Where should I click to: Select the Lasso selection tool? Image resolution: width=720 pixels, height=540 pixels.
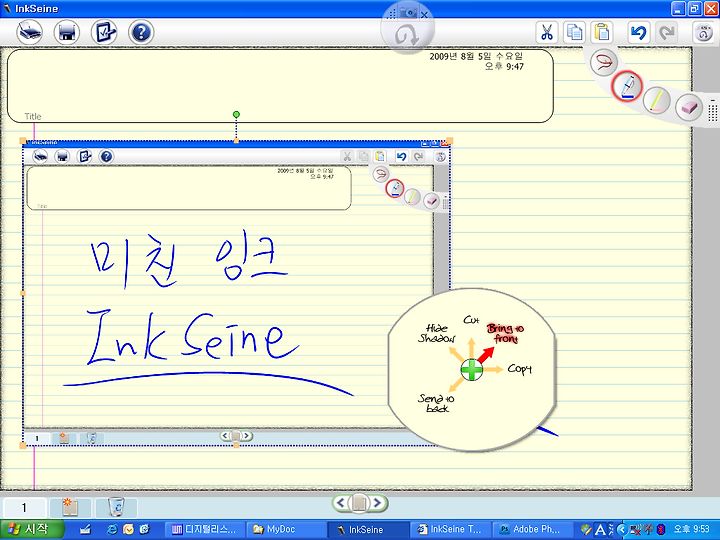[x=603, y=62]
